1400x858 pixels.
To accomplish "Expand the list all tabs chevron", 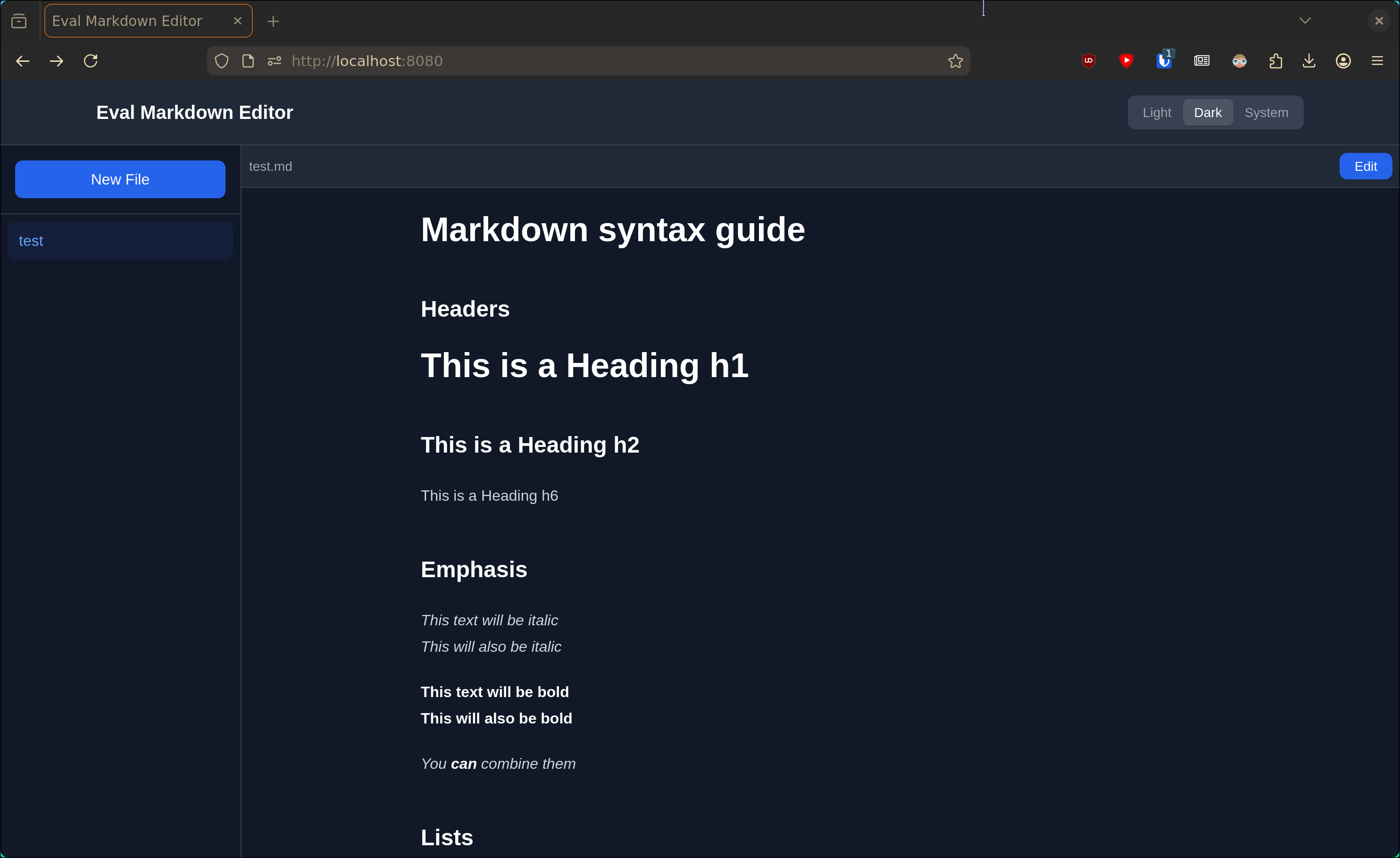I will pyautogui.click(x=1305, y=21).
